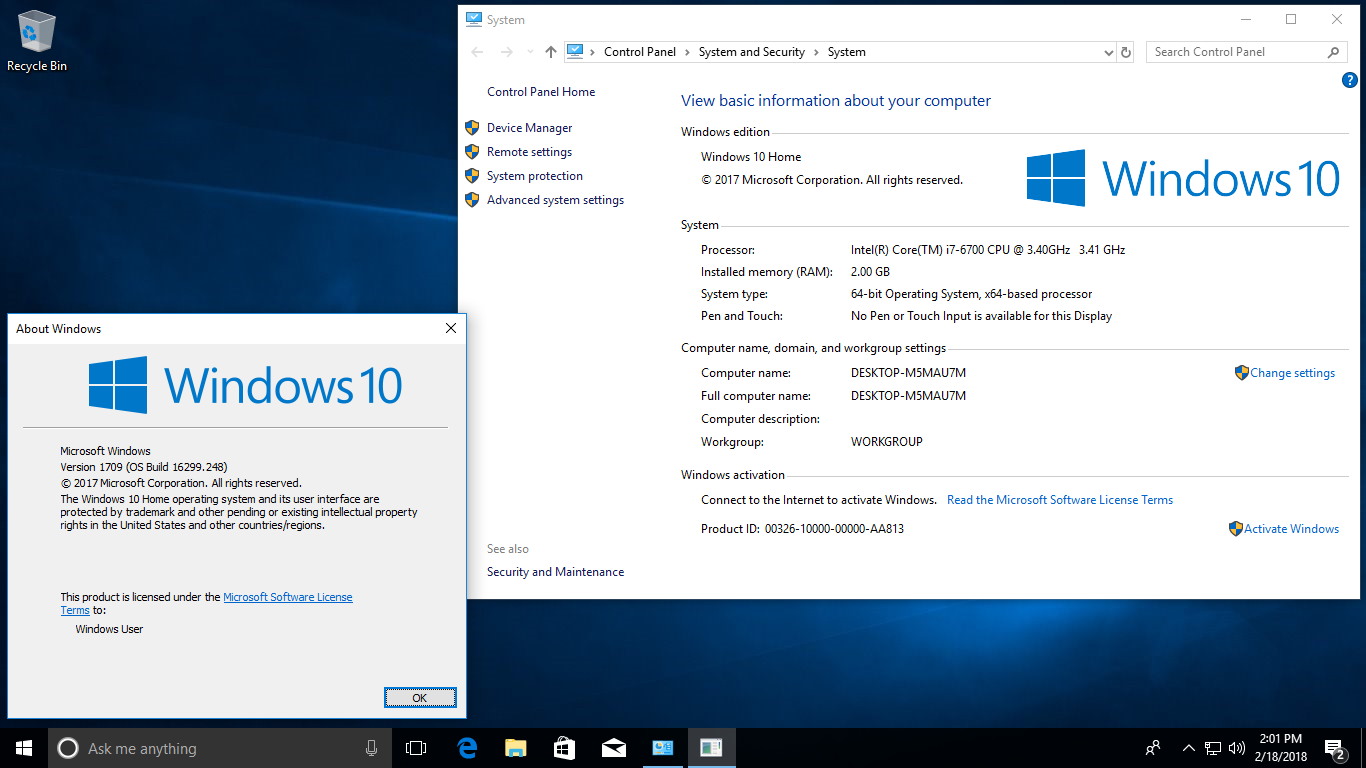Click the Activate Windows link
This screenshot has width=1366, height=768.
point(1291,529)
